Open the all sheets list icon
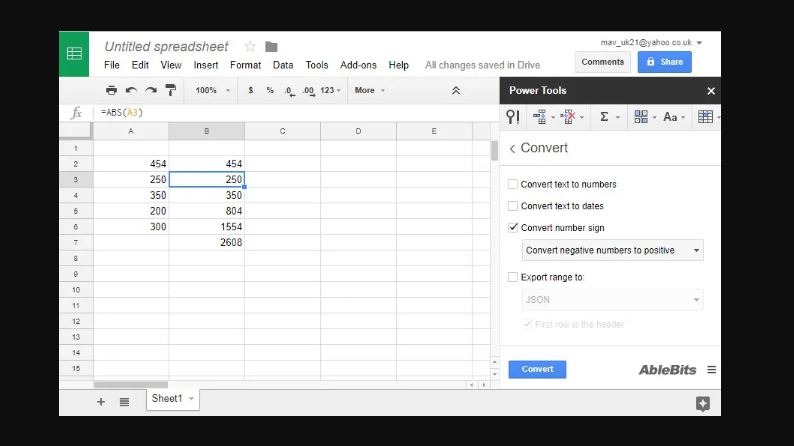Image resolution: width=794 pixels, height=446 pixels. tap(124, 402)
